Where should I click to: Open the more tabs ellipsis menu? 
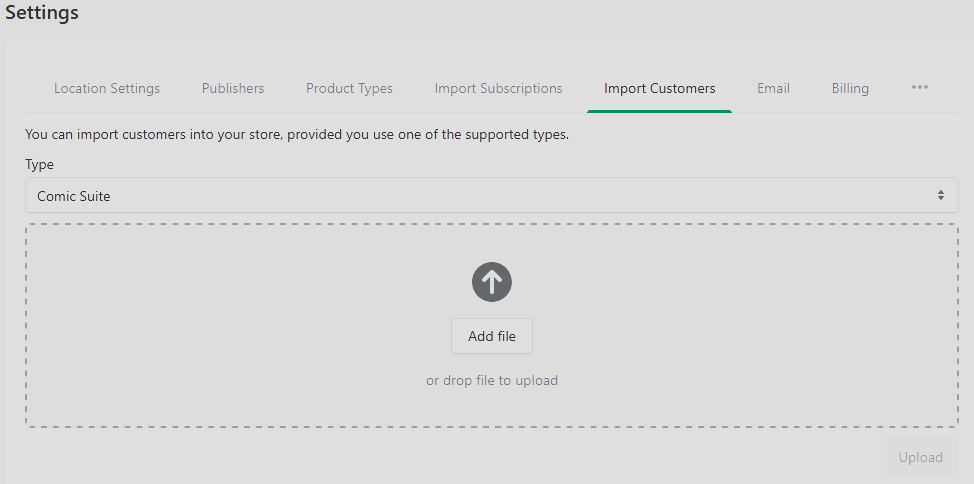(x=919, y=88)
